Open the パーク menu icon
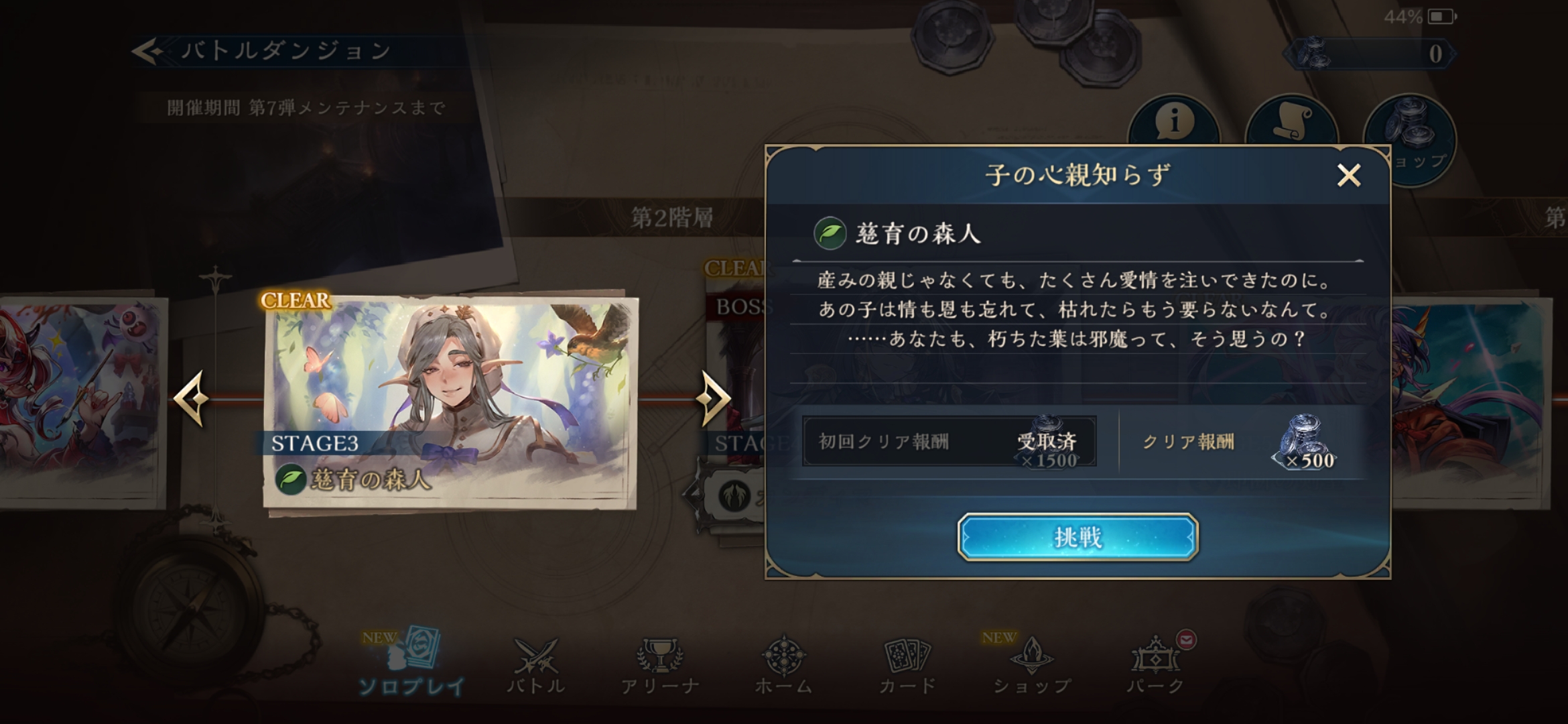1568x724 pixels. coord(1156,665)
